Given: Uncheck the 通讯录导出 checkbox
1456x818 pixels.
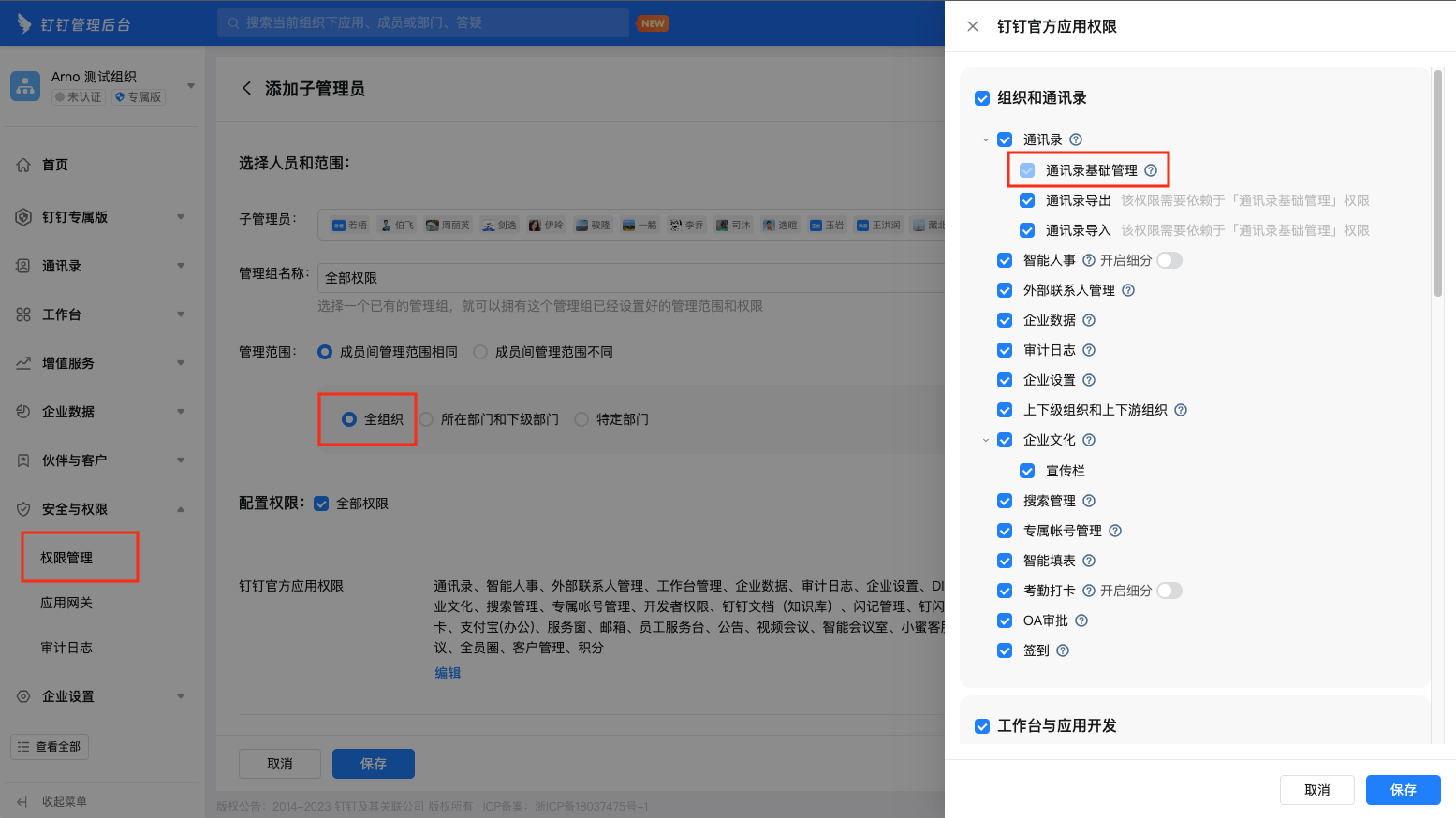Looking at the screenshot, I should (1027, 200).
